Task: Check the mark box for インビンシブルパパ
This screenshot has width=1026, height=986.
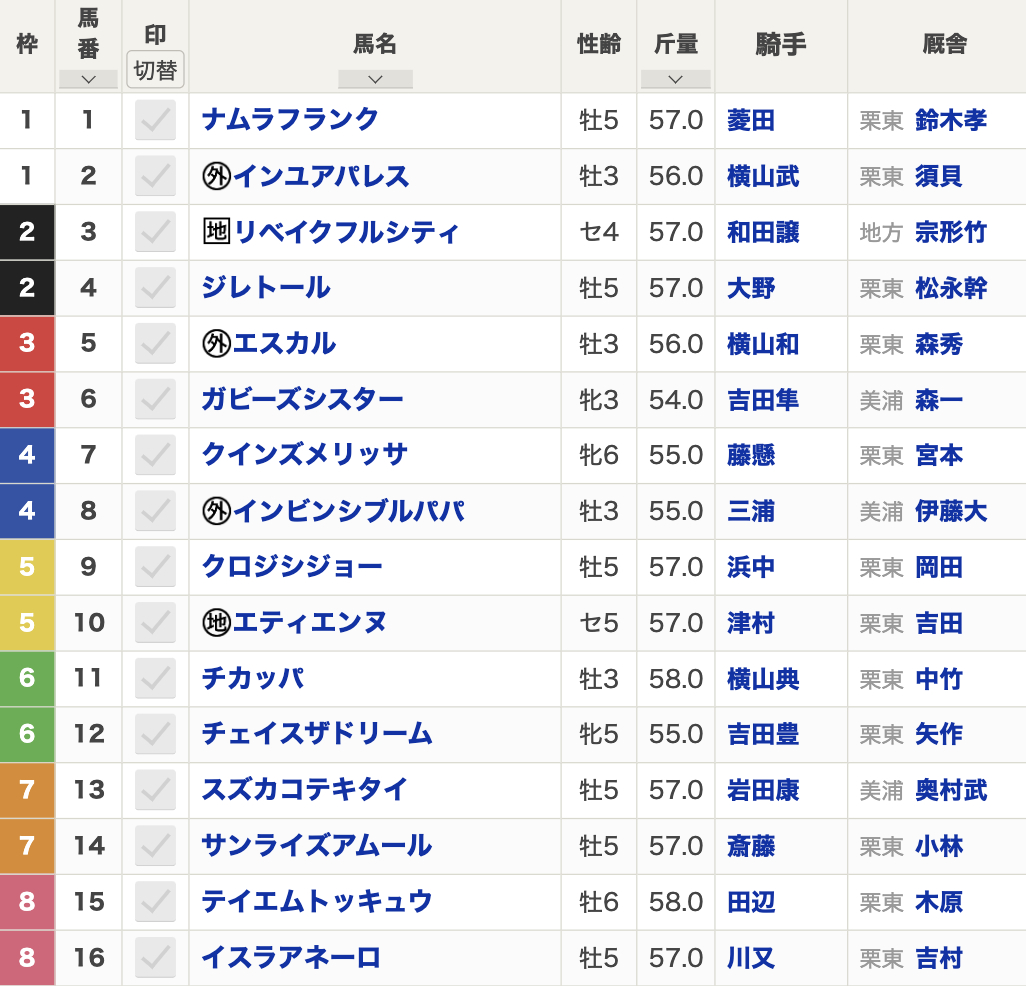Action: coord(156,511)
